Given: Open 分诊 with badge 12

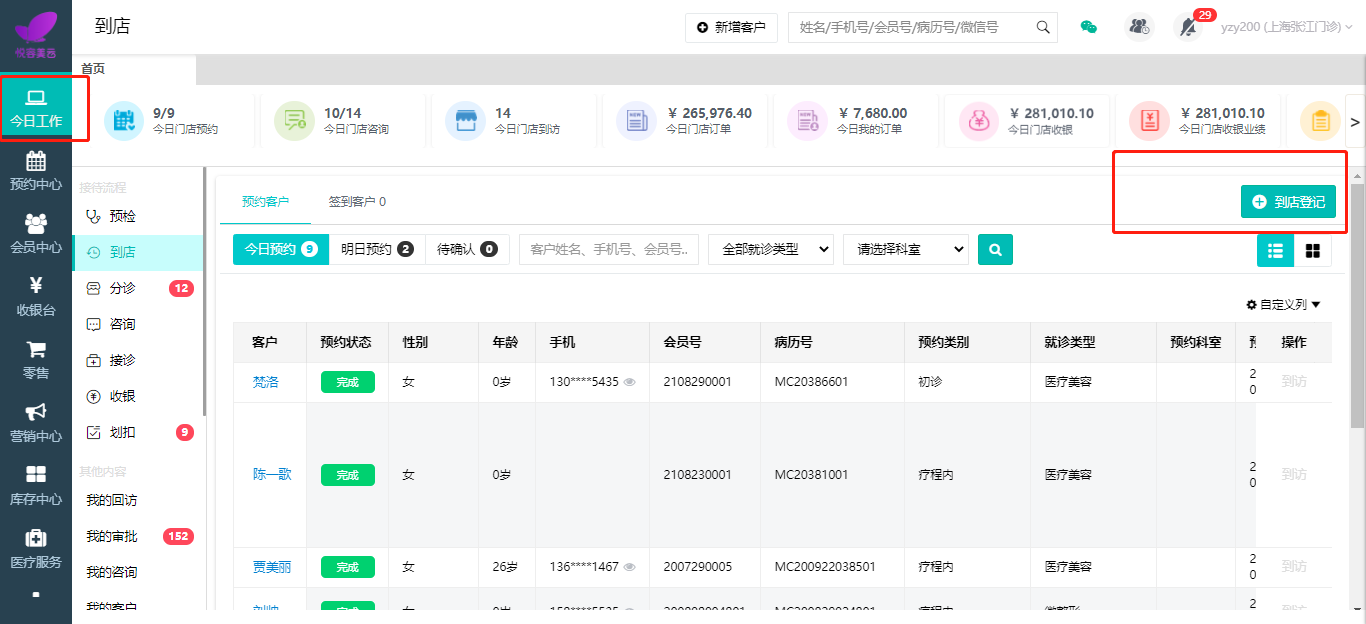Looking at the screenshot, I should coord(138,288).
